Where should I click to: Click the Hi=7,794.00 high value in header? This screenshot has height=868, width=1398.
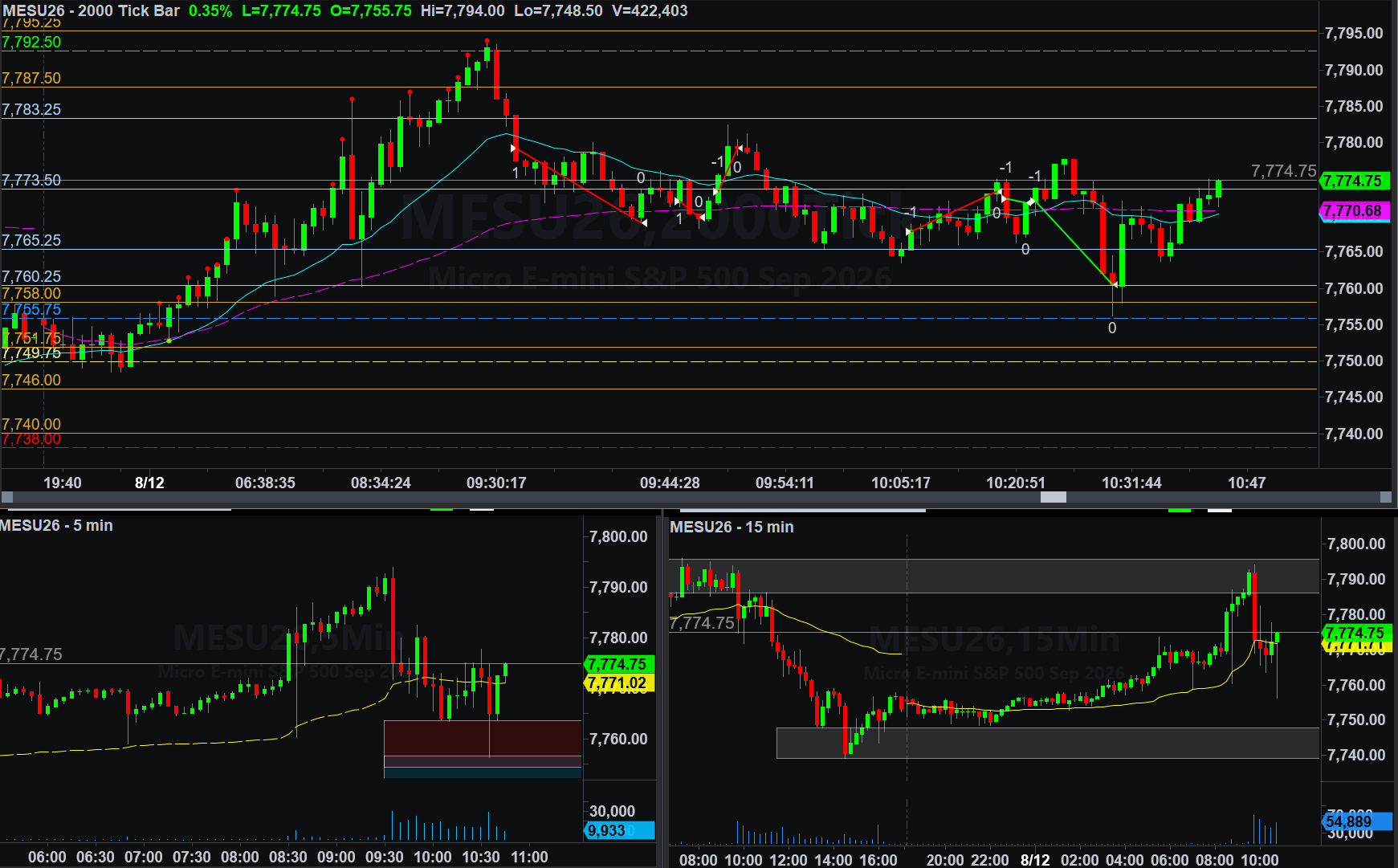click(463, 10)
